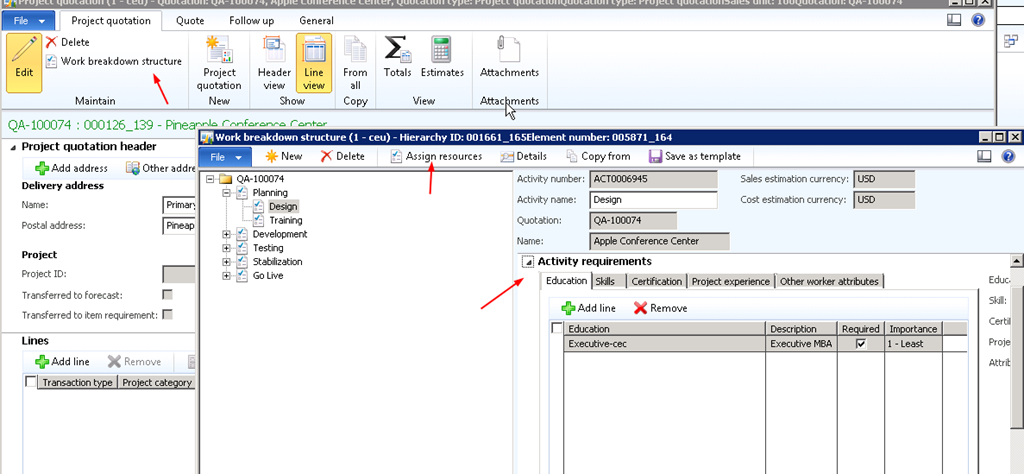This screenshot has height=474, width=1024.
Task: Check the Transferred to forecast checkbox
Action: (x=167, y=295)
